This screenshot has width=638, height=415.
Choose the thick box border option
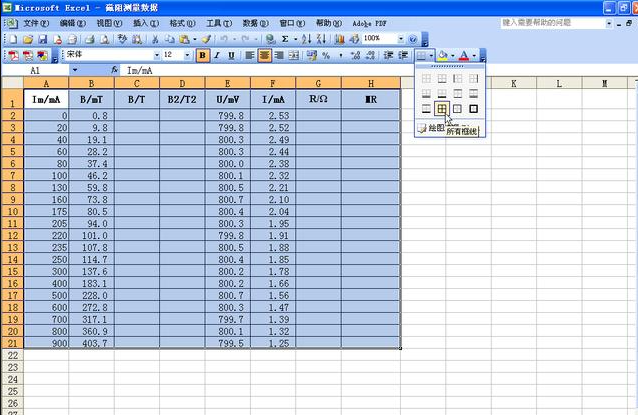tap(473, 108)
